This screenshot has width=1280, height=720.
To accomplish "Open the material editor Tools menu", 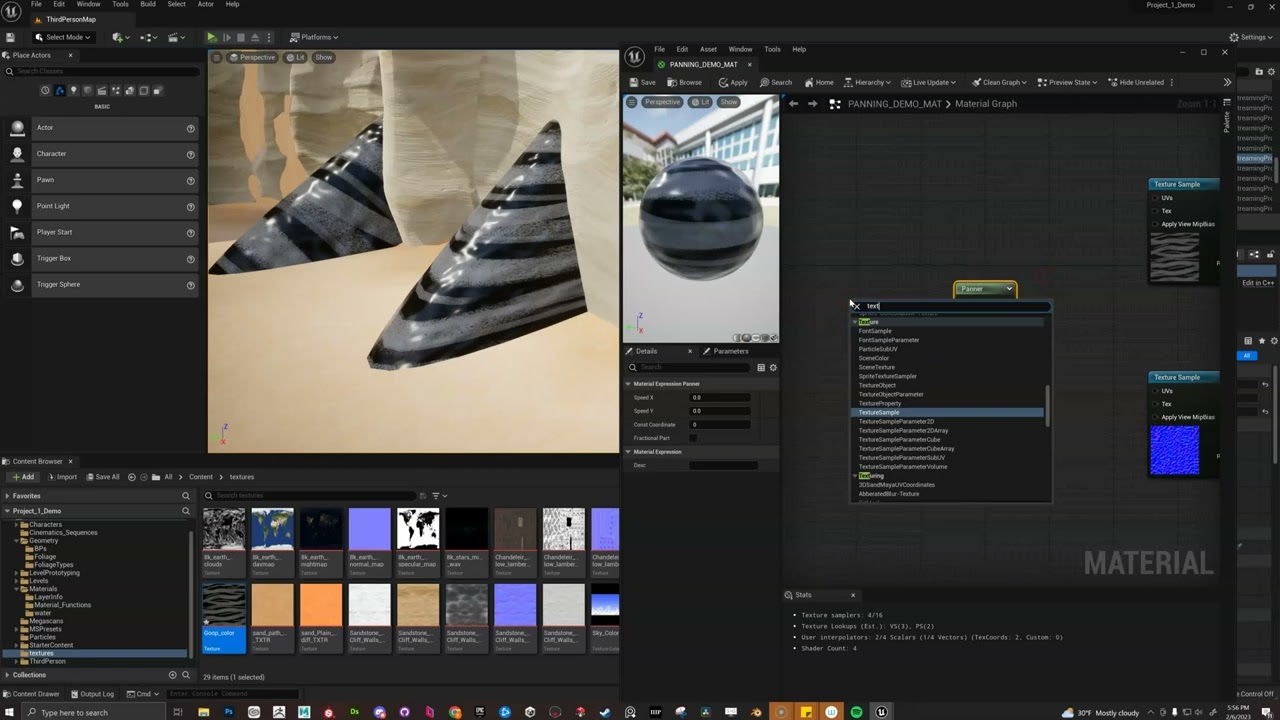I will pos(772,49).
